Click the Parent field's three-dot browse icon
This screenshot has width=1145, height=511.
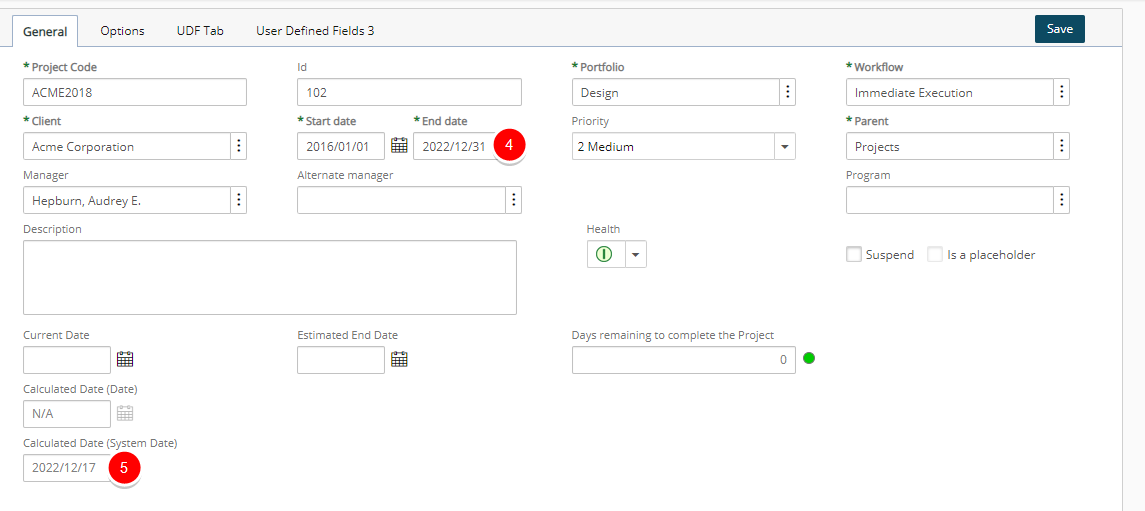click(x=1062, y=146)
